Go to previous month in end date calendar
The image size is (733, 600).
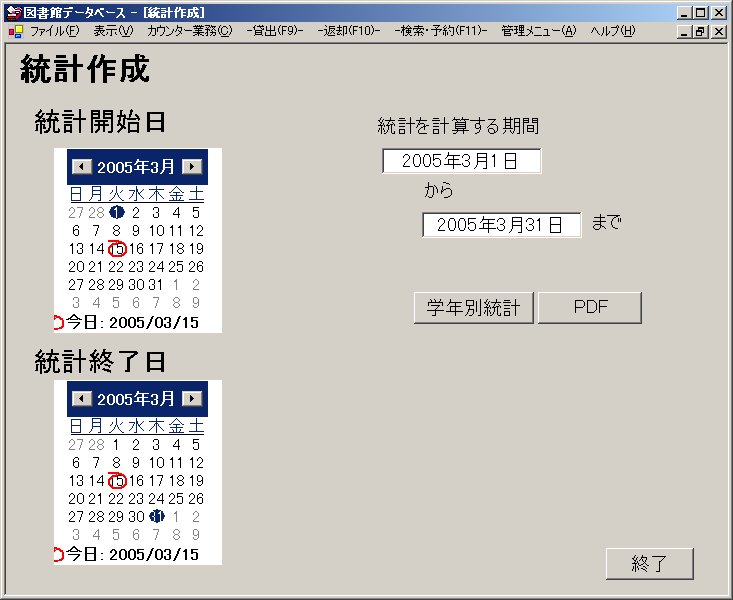(x=82, y=399)
